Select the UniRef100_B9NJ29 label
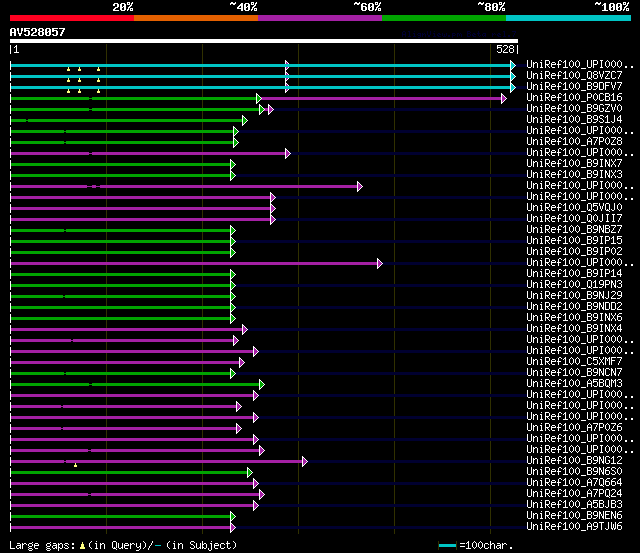The width and height of the screenshot is (640, 553). pos(574,296)
